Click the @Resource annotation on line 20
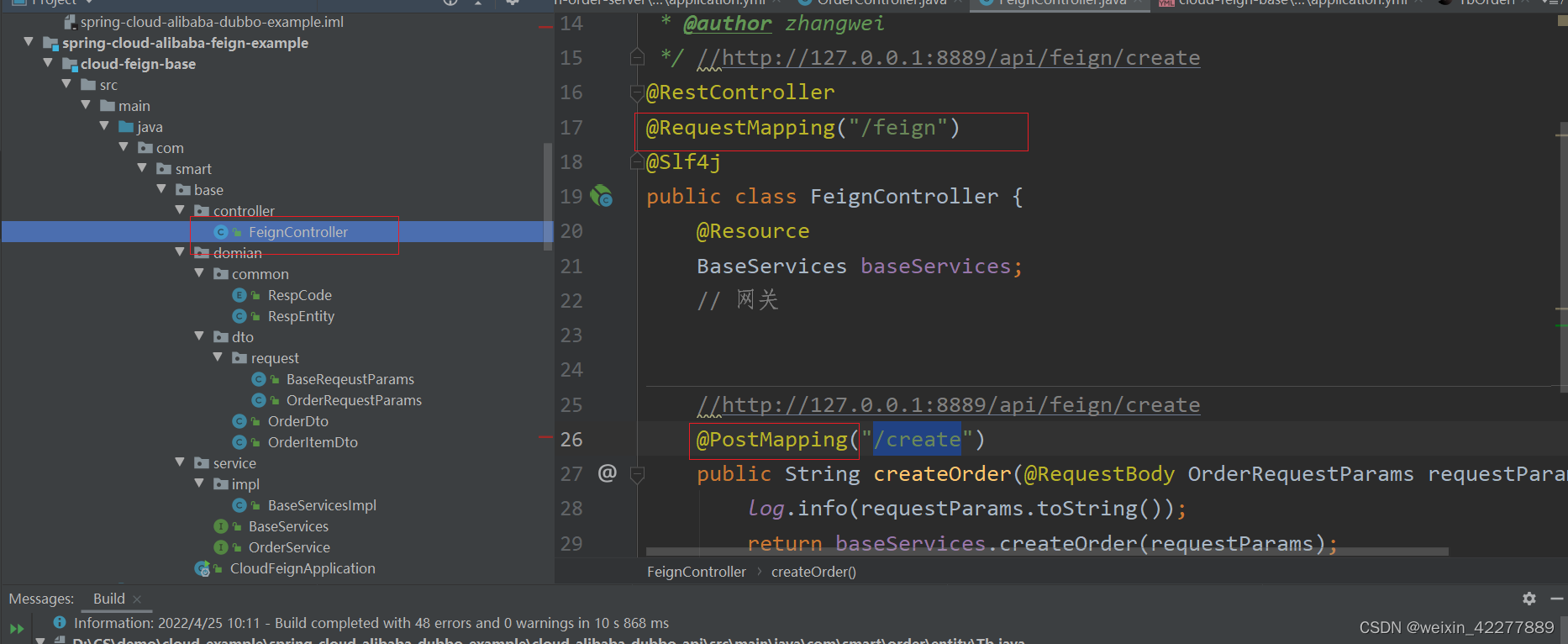The width and height of the screenshot is (1568, 644). pyautogui.click(x=753, y=231)
